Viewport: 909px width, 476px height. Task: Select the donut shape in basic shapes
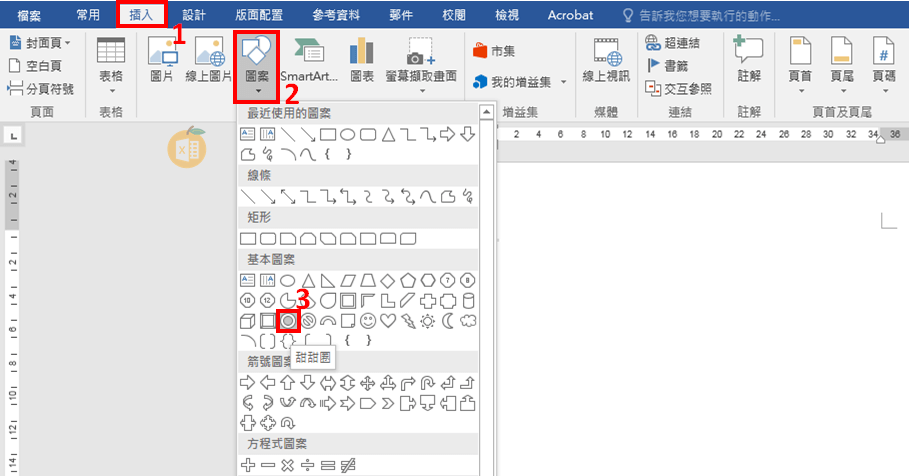288,321
